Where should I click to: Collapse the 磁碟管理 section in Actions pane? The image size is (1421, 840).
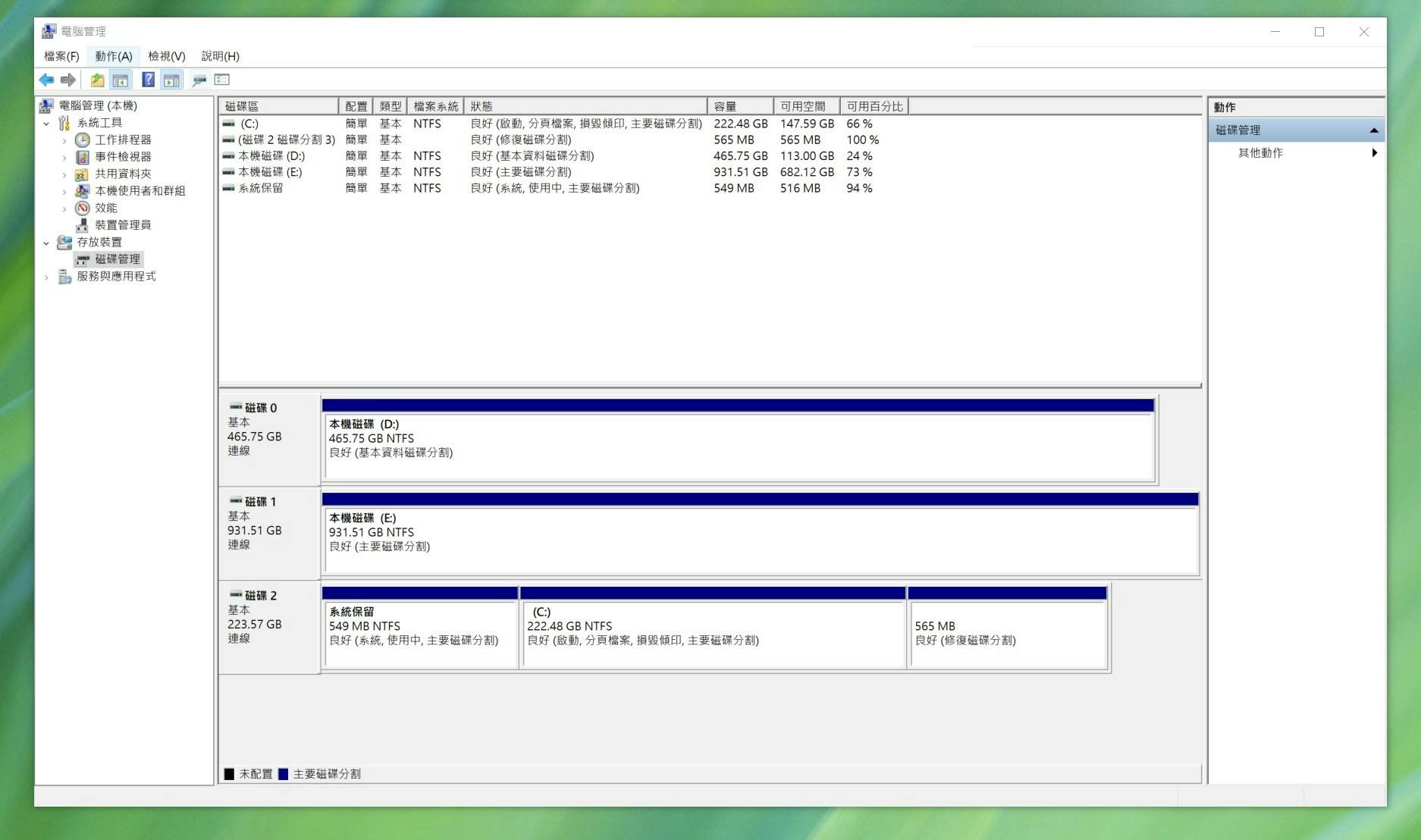pyautogui.click(x=1373, y=130)
